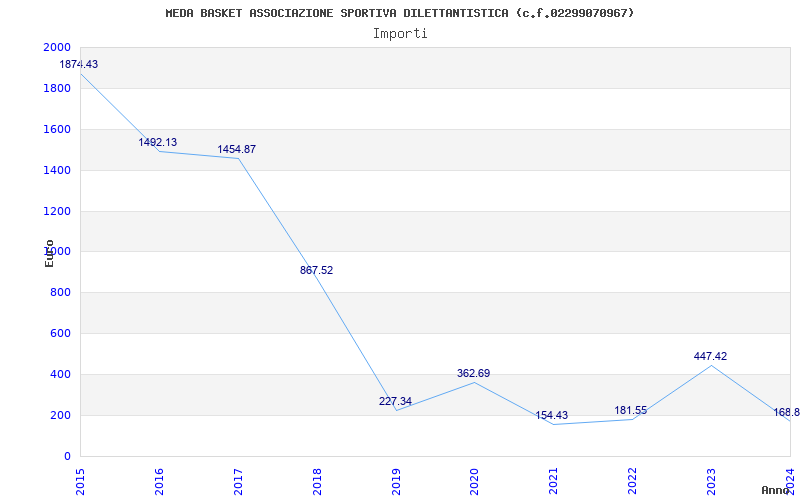Click the 1800 y-axis tick label
This screenshot has width=800, height=500.
point(57,89)
